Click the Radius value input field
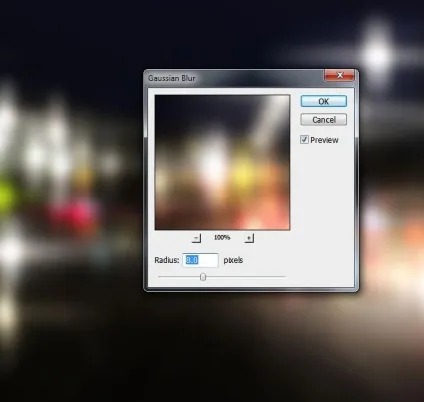The width and height of the screenshot is (424, 402). pos(200,260)
